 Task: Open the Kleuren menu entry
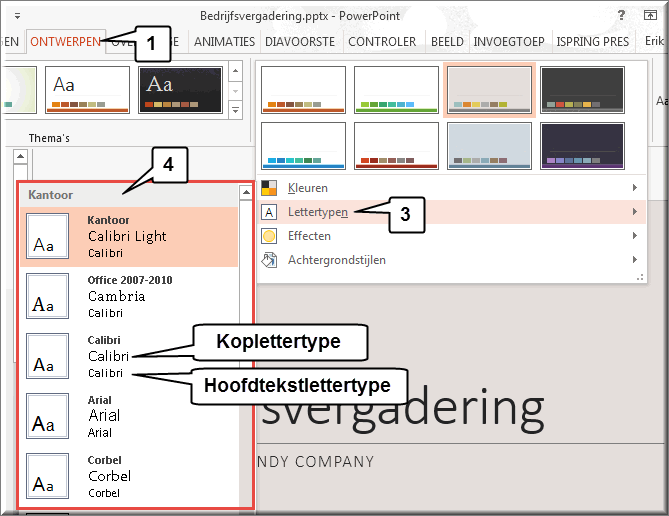coord(452,188)
